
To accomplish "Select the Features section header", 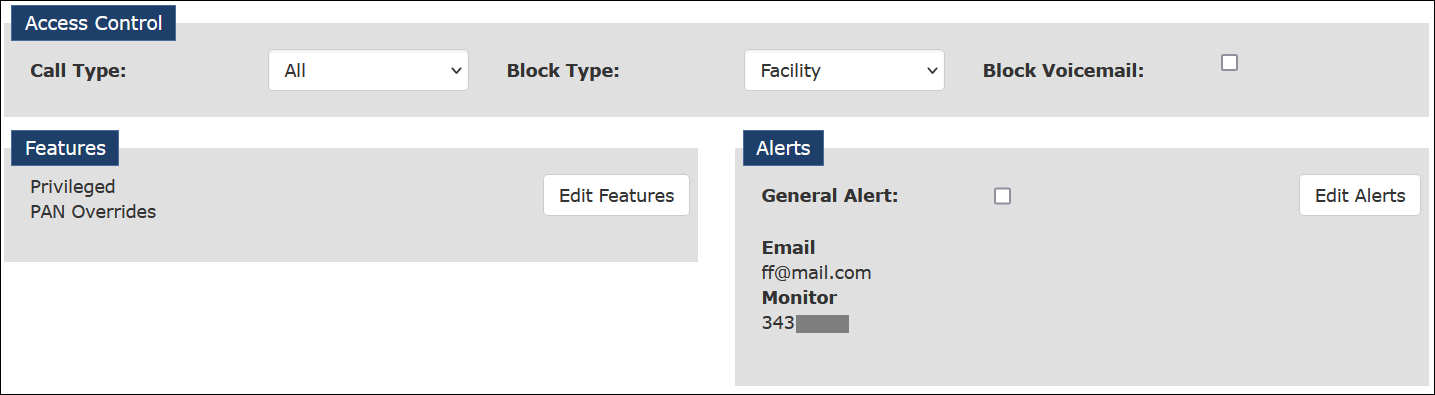I will pos(66,148).
